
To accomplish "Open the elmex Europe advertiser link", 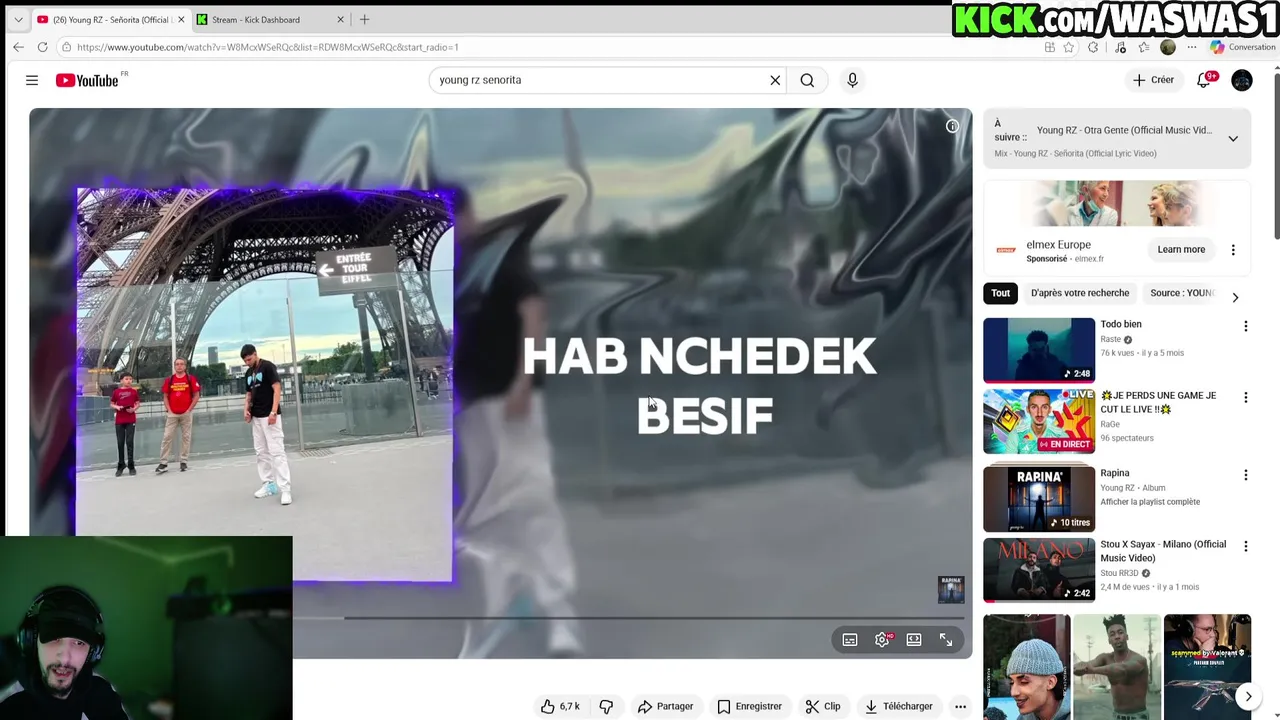I will [x=1090, y=259].
